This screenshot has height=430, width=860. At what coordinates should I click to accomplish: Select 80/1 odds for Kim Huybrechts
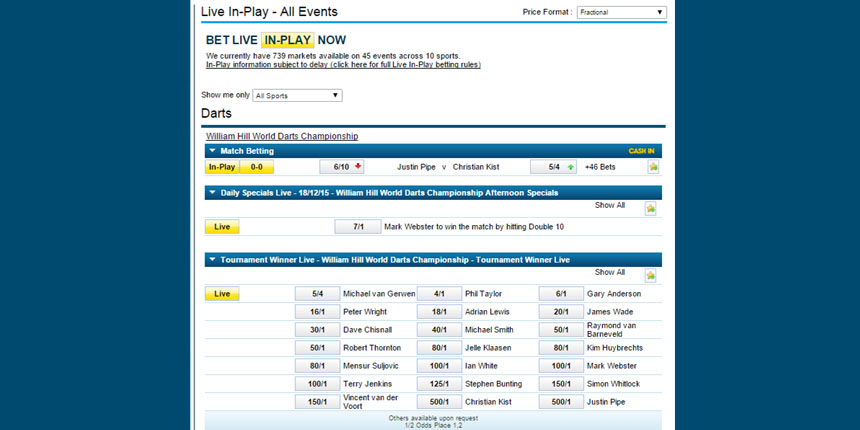pos(561,348)
